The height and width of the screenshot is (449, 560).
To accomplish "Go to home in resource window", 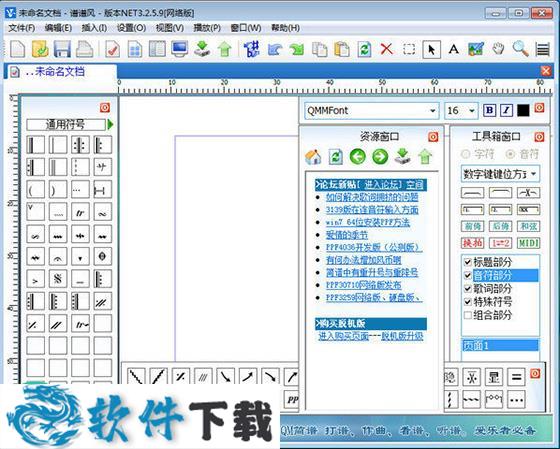I will (313, 157).
